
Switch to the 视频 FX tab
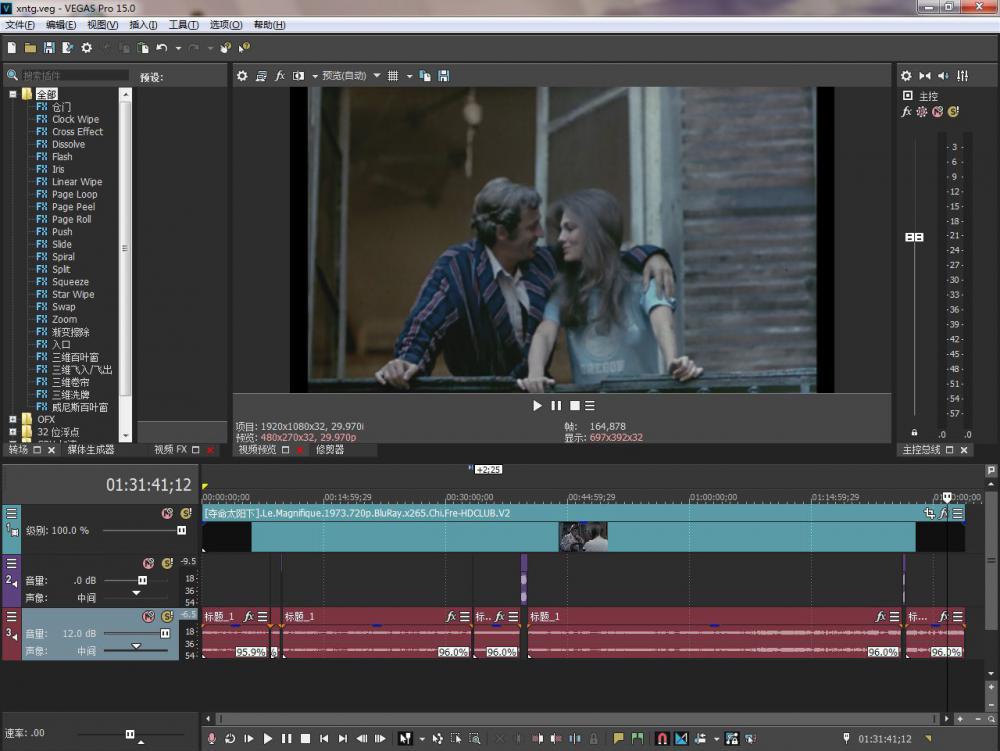(170, 449)
